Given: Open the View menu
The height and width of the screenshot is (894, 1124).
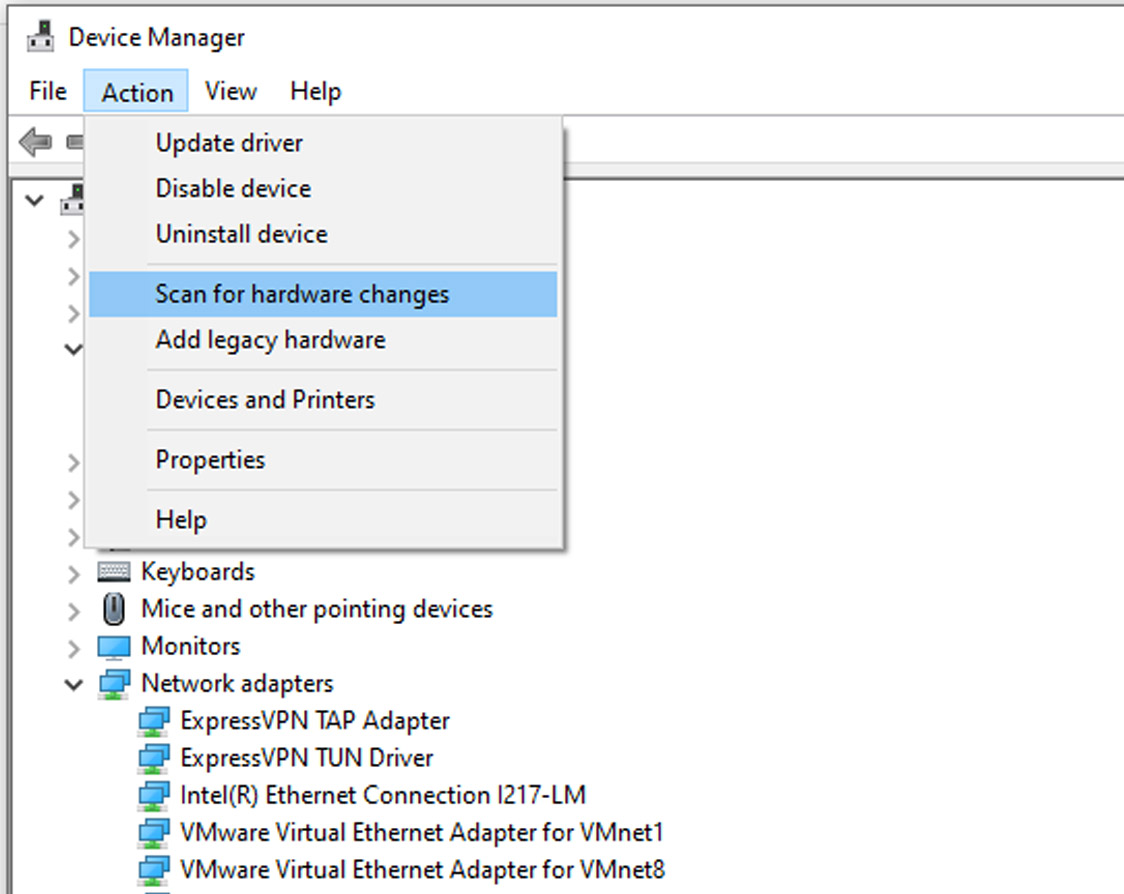Looking at the screenshot, I should click(231, 91).
